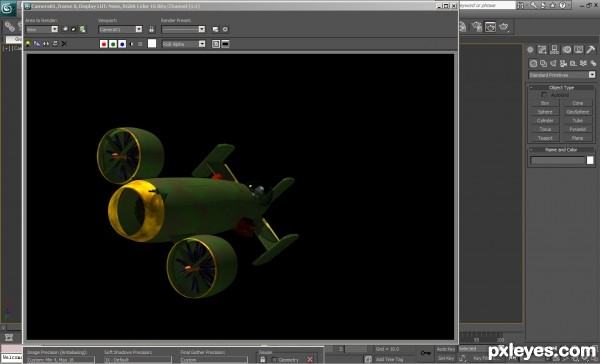Open the Viewport Camera01 dropdown
Image resolution: width=600 pixels, height=364 pixels.
(x=120, y=29)
